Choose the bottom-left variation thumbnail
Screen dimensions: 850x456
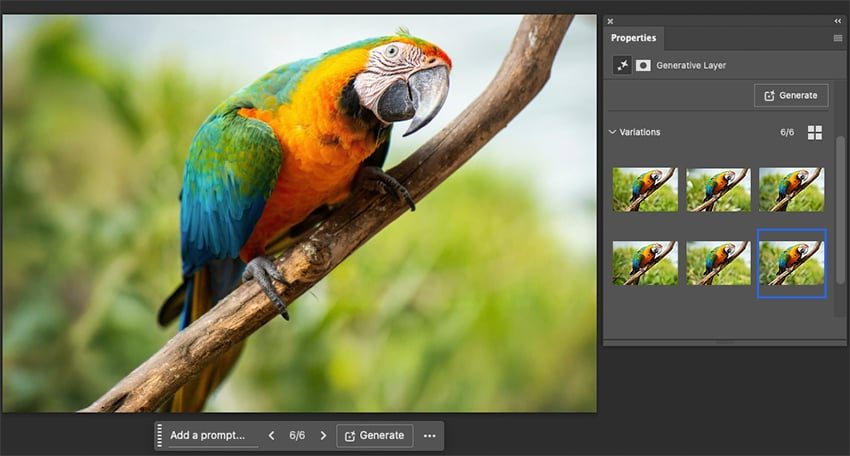point(645,263)
